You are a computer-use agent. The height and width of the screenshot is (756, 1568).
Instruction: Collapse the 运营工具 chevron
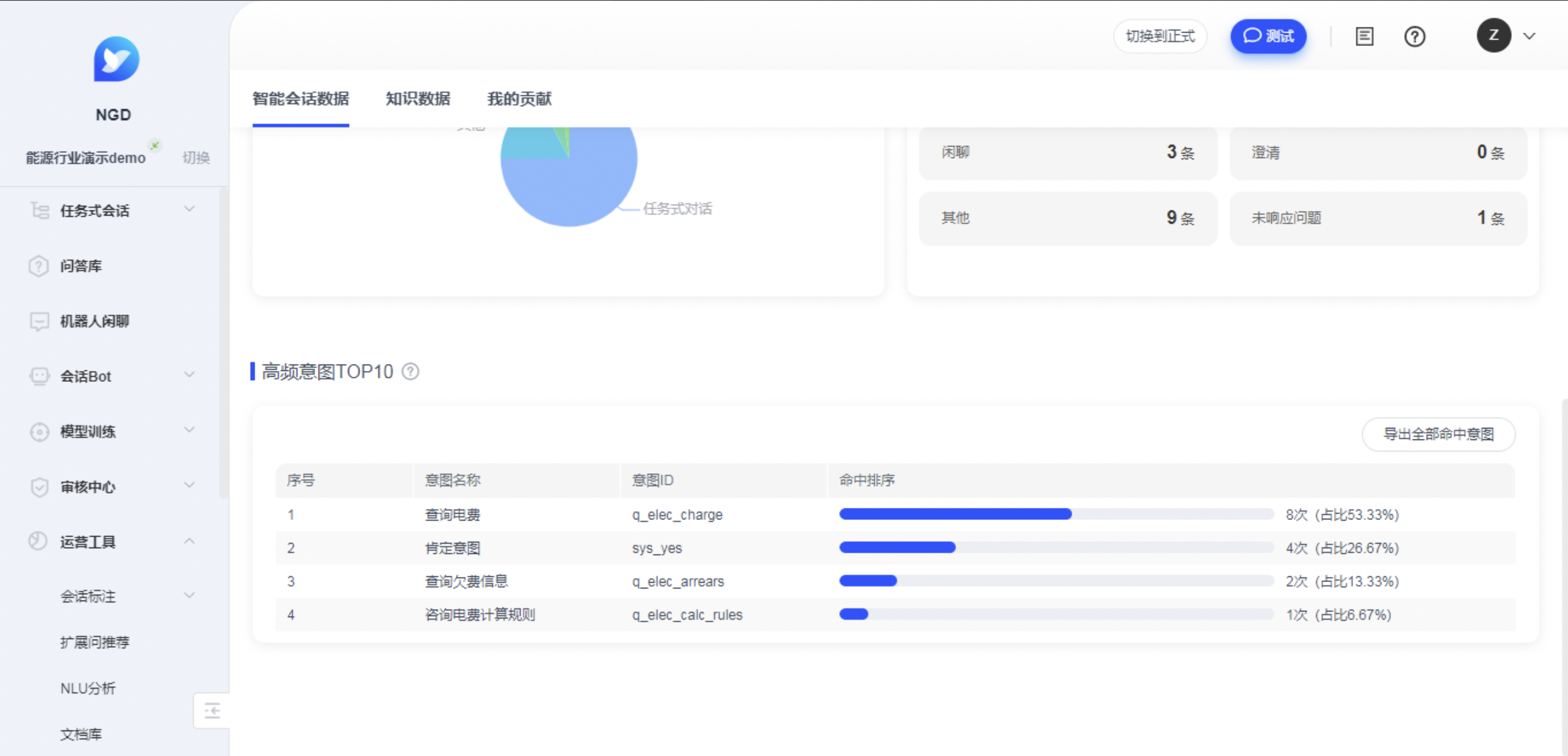point(189,541)
